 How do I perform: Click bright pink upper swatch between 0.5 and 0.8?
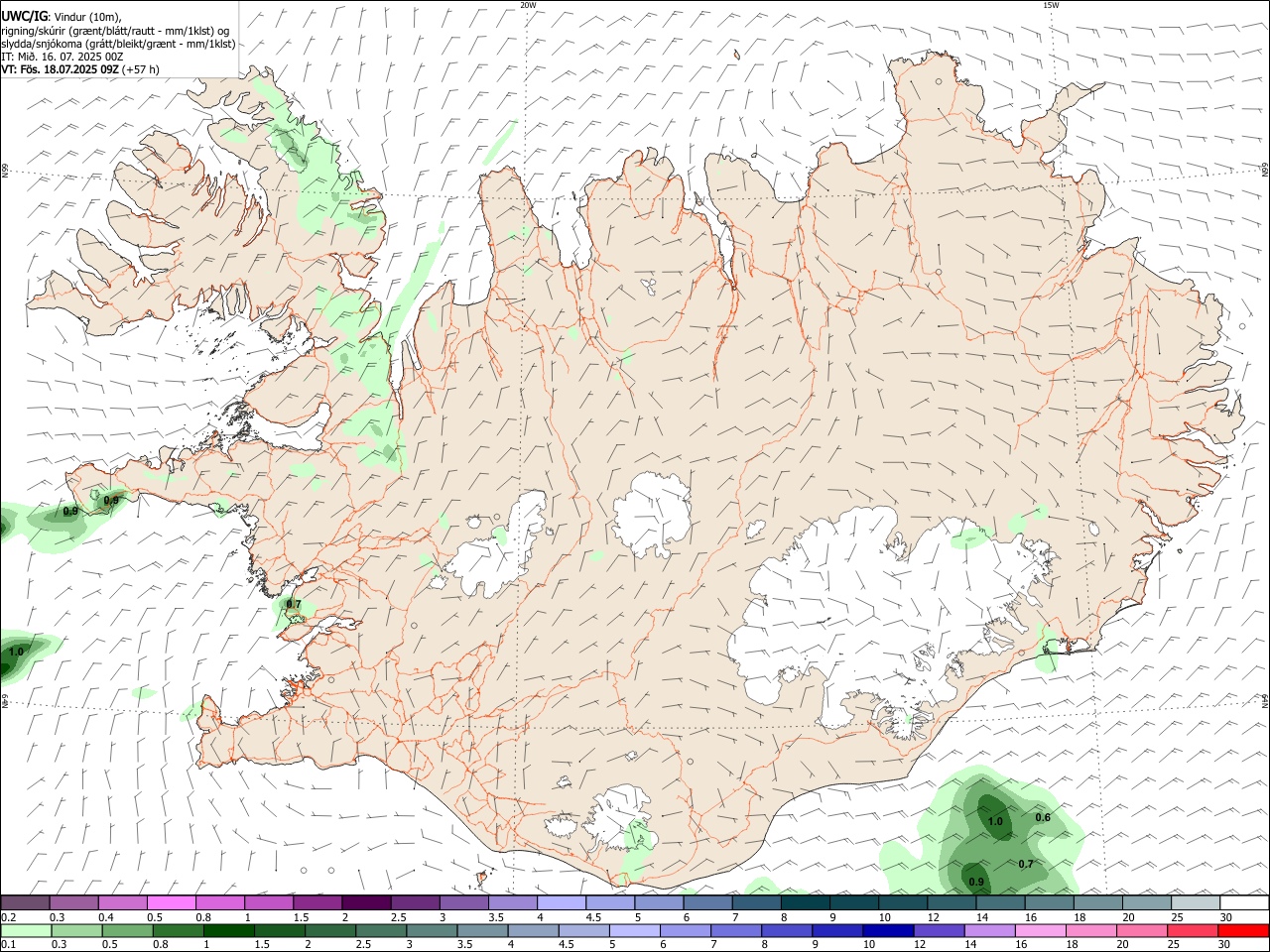[x=171, y=902]
